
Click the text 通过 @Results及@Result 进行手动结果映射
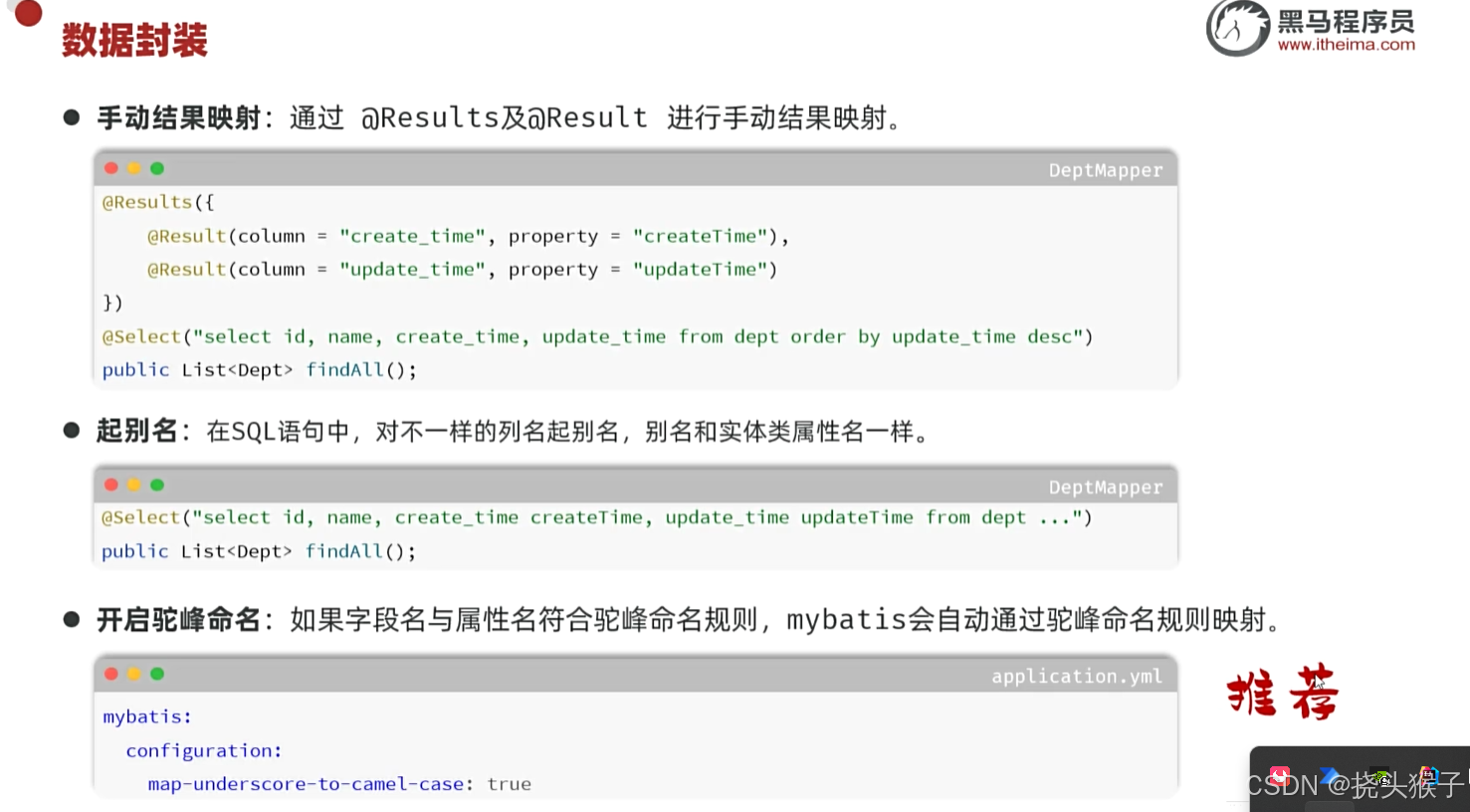coord(596,118)
